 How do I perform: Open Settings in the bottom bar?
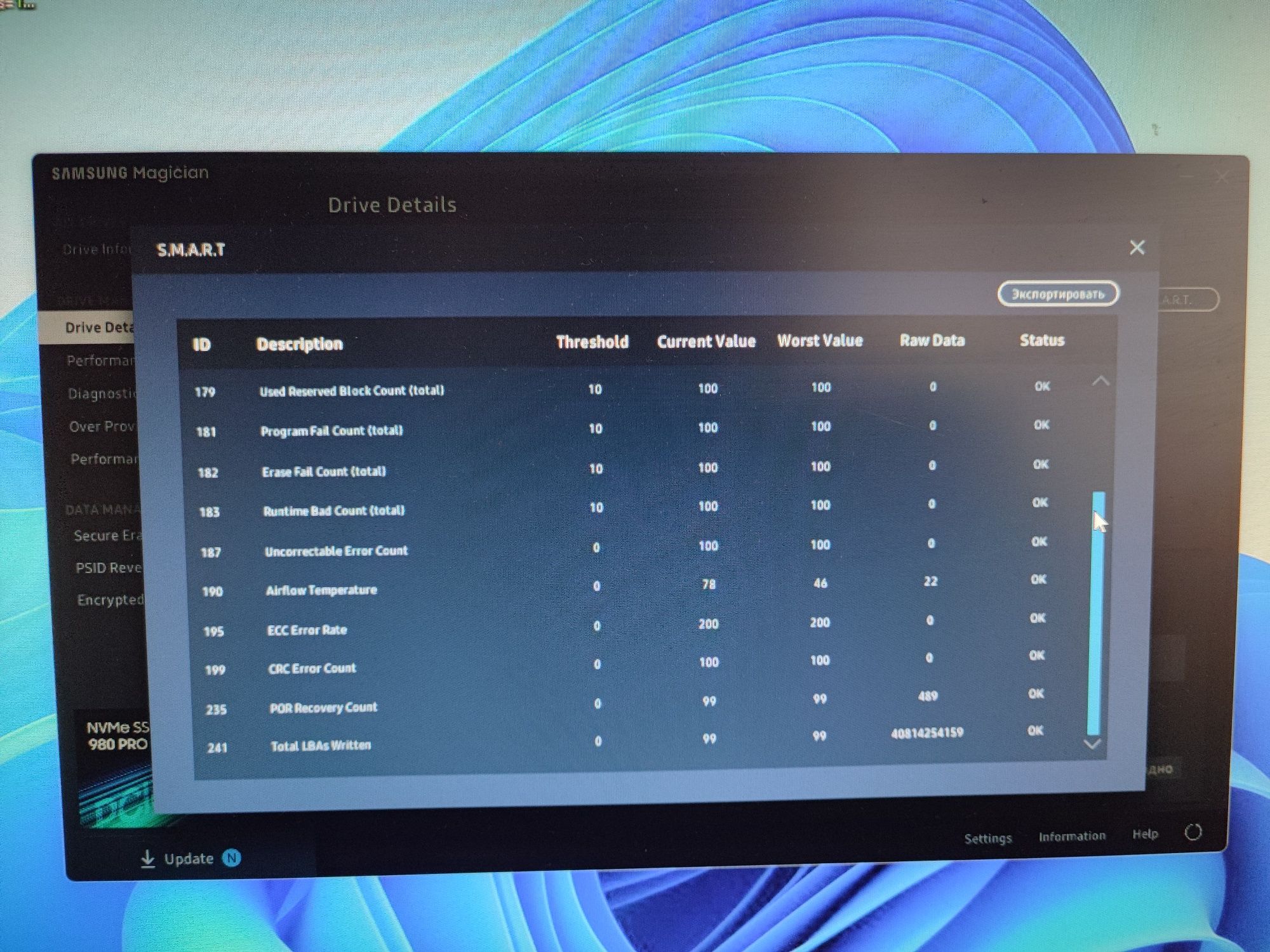(x=987, y=838)
